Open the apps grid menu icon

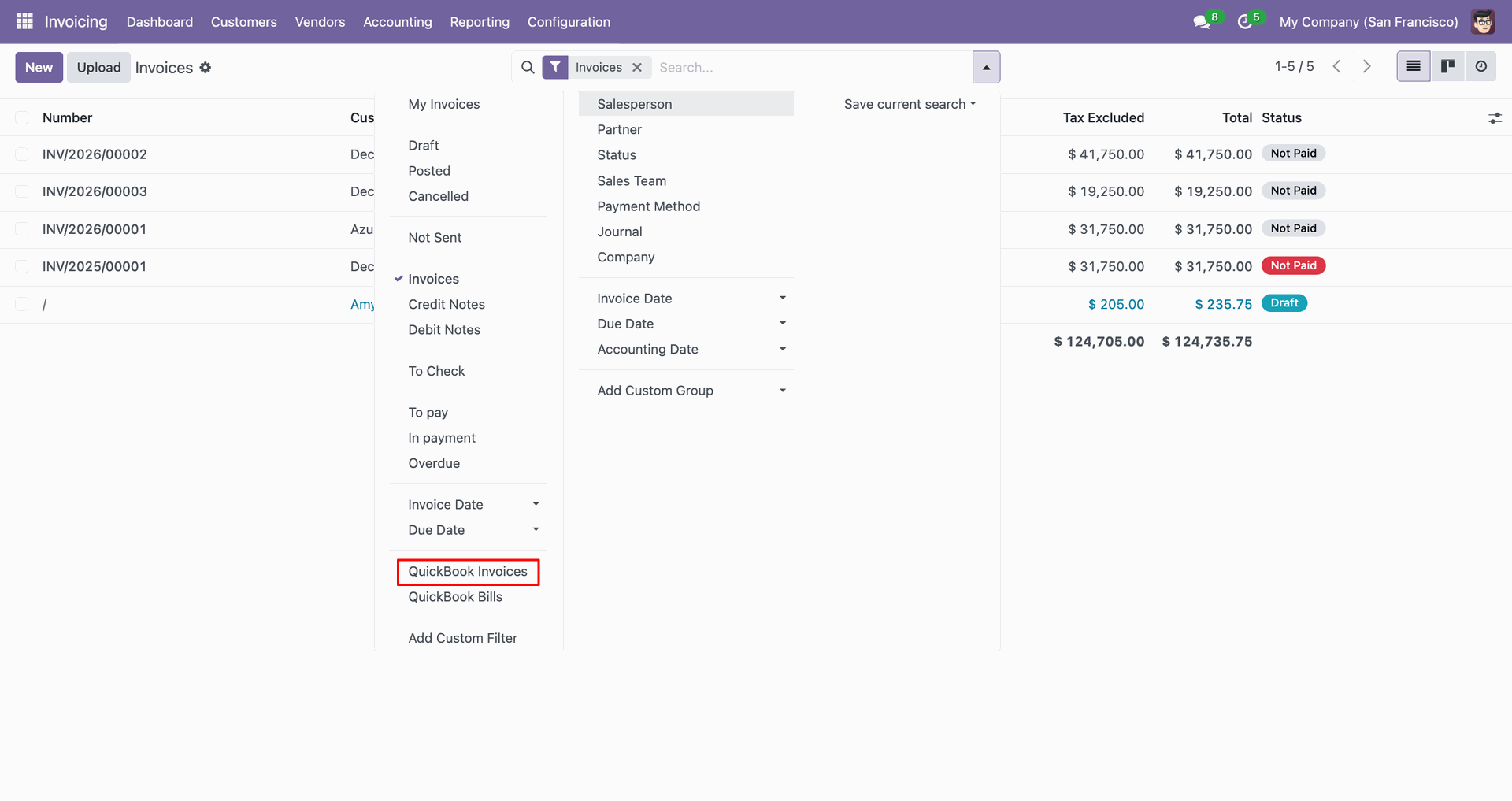tap(24, 21)
